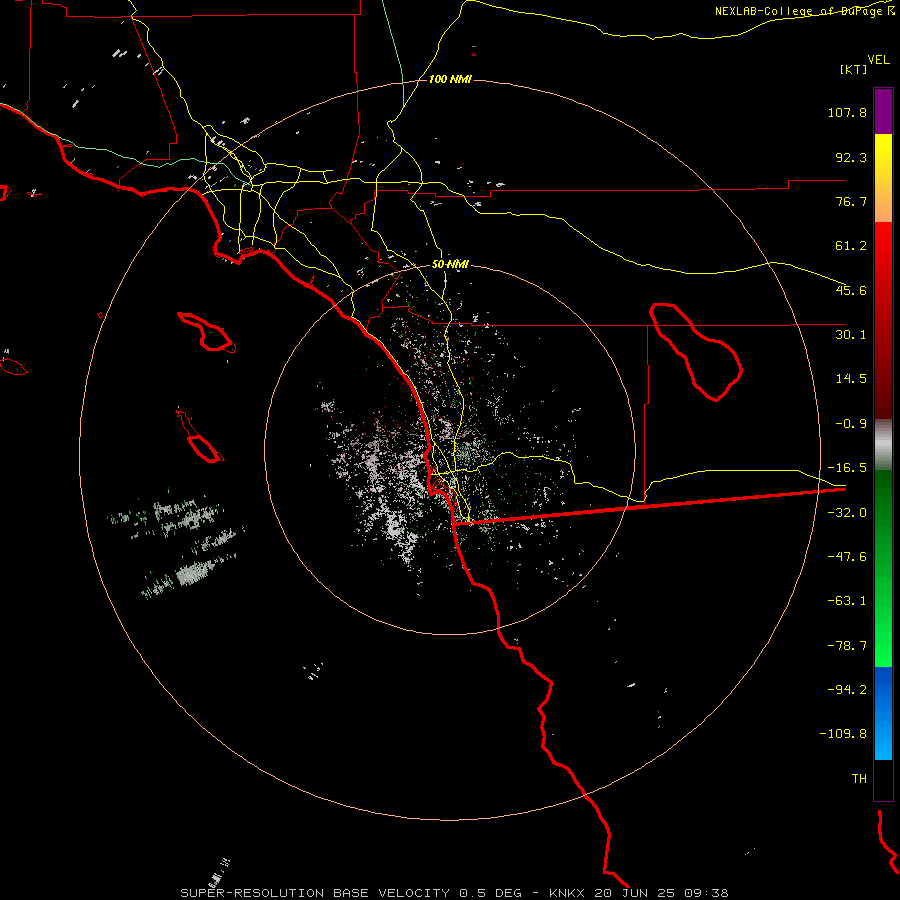Click the -32.0 velocity scale value
This screenshot has width=900, height=900.
(847, 513)
